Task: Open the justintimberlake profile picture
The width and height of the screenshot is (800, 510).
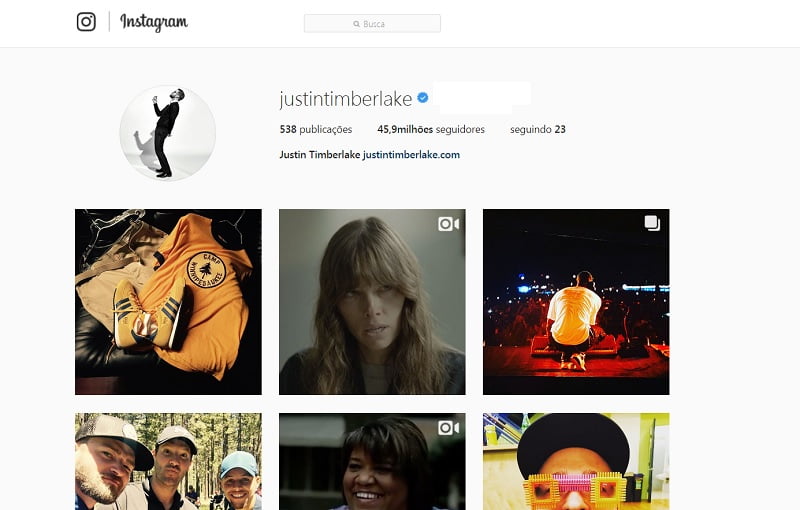Action: point(168,133)
